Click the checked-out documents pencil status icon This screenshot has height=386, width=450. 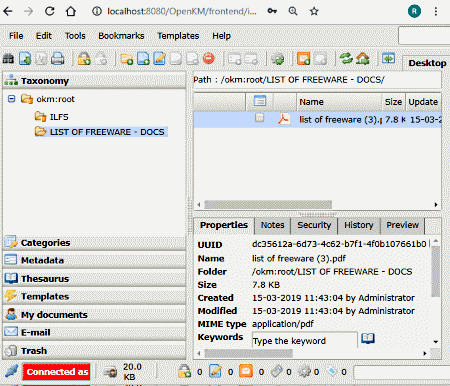[215, 371]
